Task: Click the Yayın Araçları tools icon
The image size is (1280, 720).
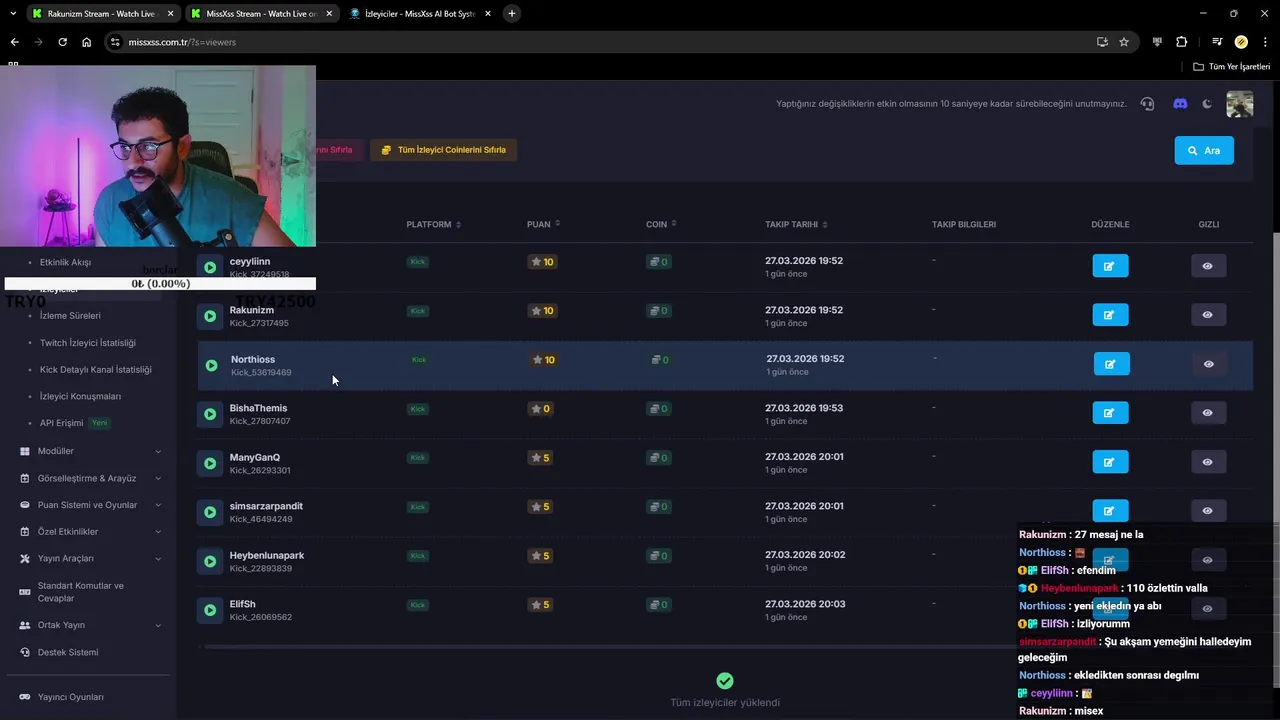Action: (25, 559)
